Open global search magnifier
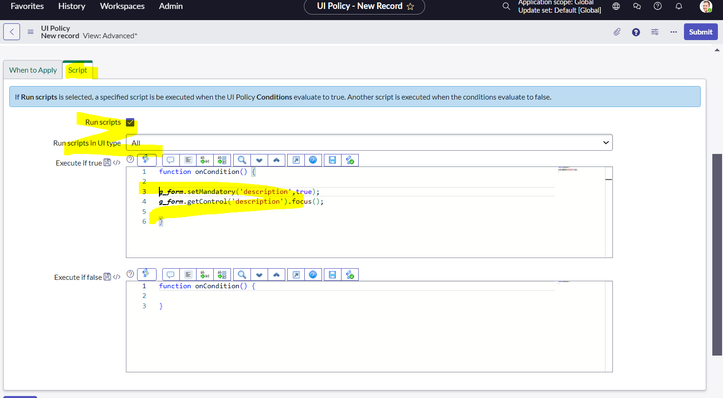The image size is (723, 398). click(506, 6)
